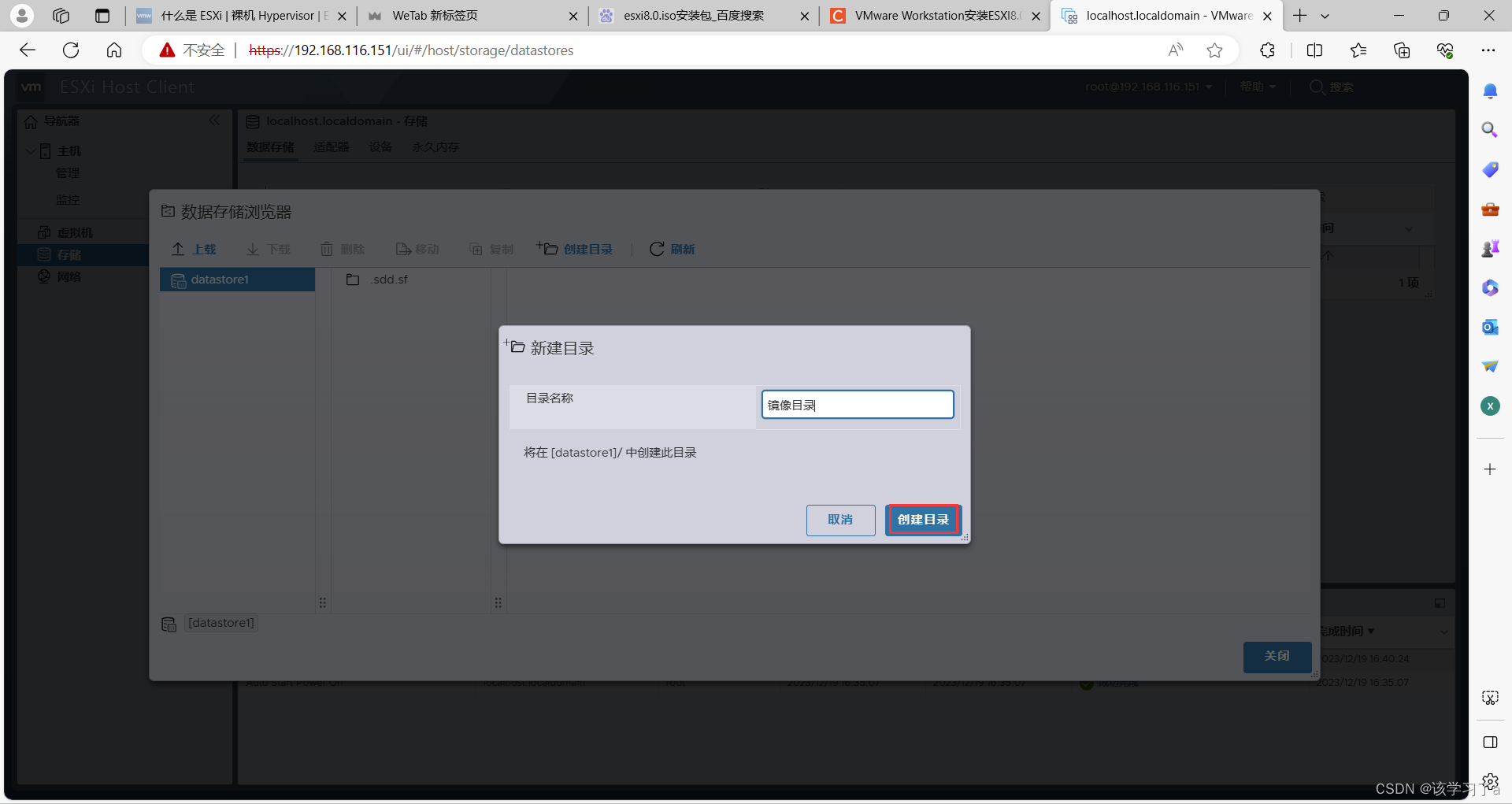
Task: Click the browser home icon
Action: coord(114,50)
